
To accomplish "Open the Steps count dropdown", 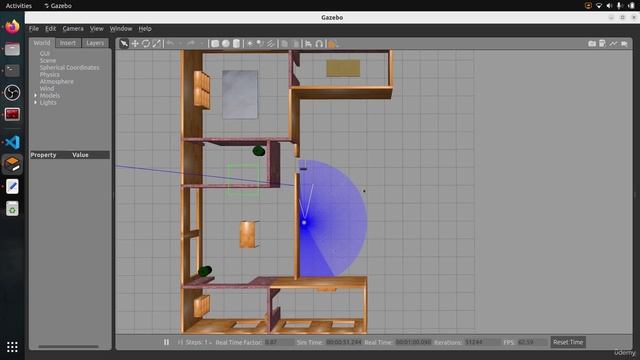I will (199, 342).
